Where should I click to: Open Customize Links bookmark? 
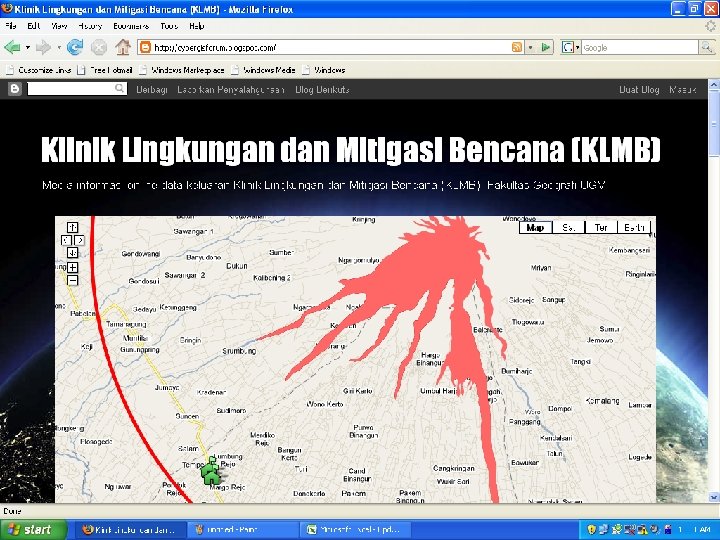(39, 70)
